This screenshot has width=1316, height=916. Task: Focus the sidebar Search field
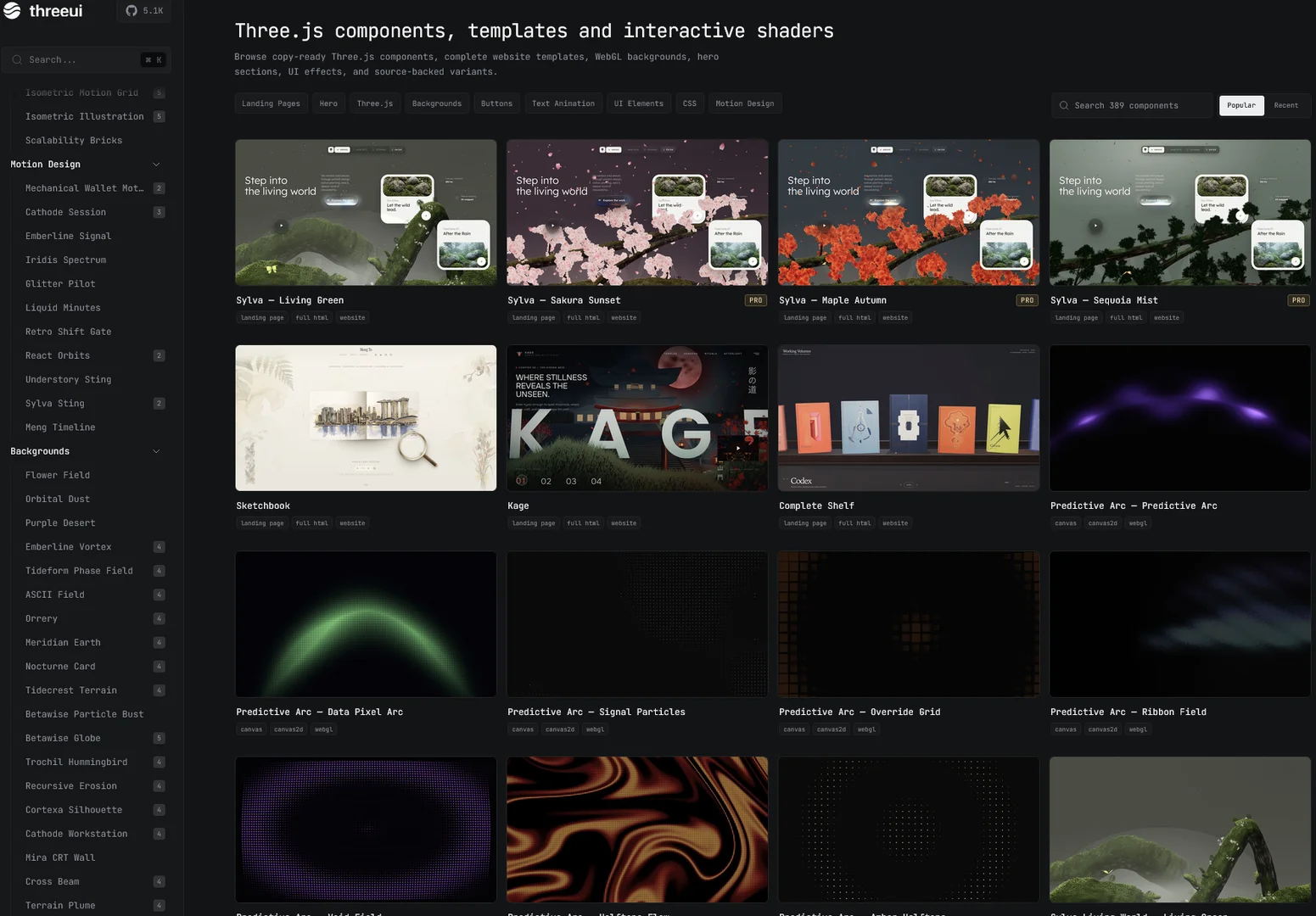pyautogui.click(x=86, y=59)
